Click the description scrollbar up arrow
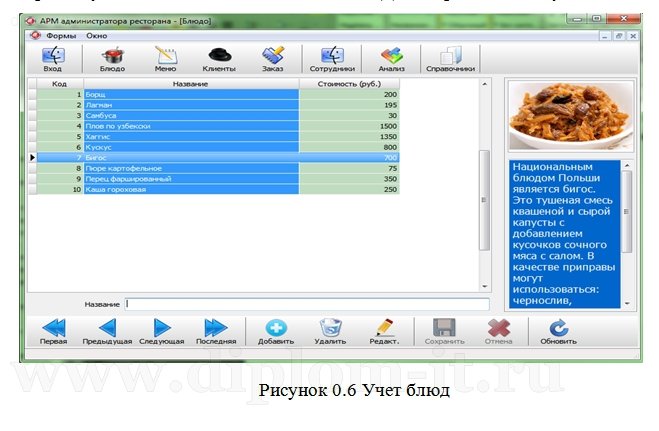 coord(627,166)
